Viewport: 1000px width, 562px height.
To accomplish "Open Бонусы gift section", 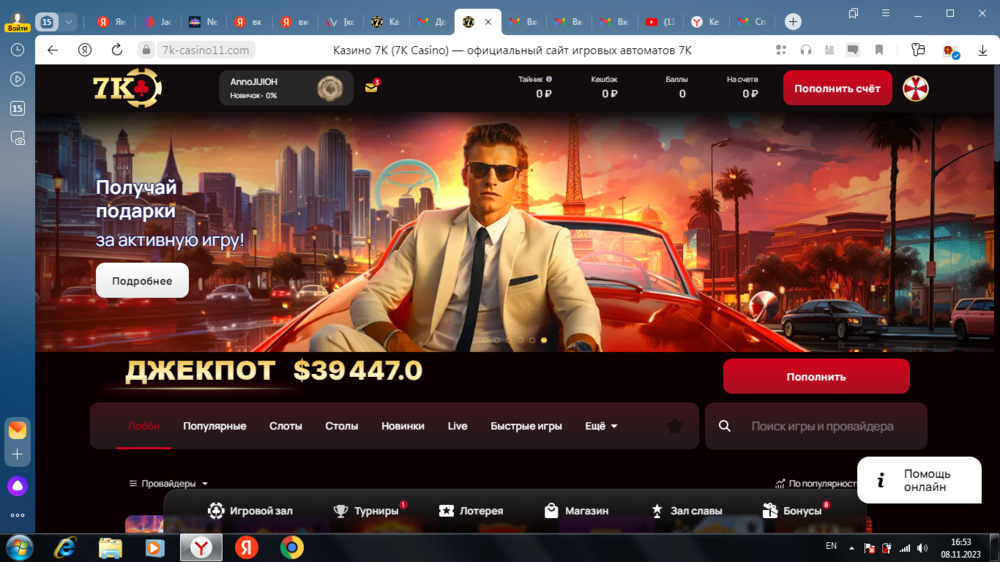I will click(x=792, y=511).
